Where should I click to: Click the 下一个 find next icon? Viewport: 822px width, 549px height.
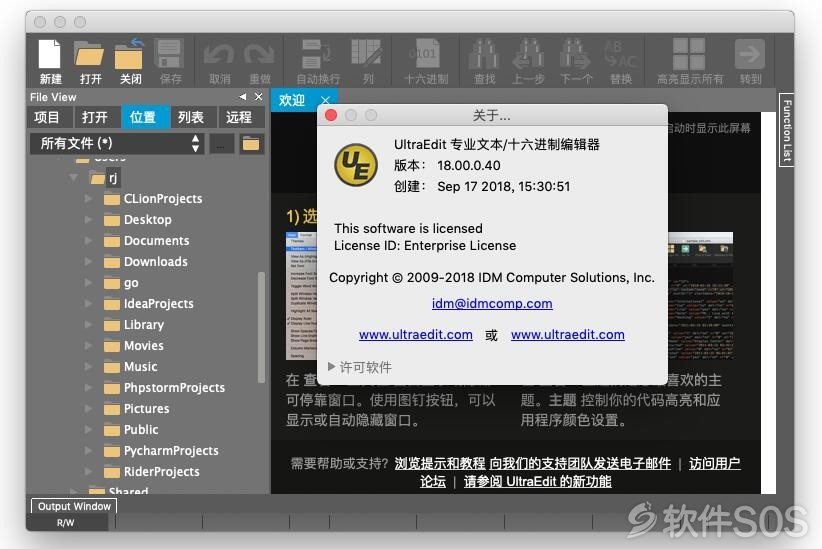(x=575, y=55)
